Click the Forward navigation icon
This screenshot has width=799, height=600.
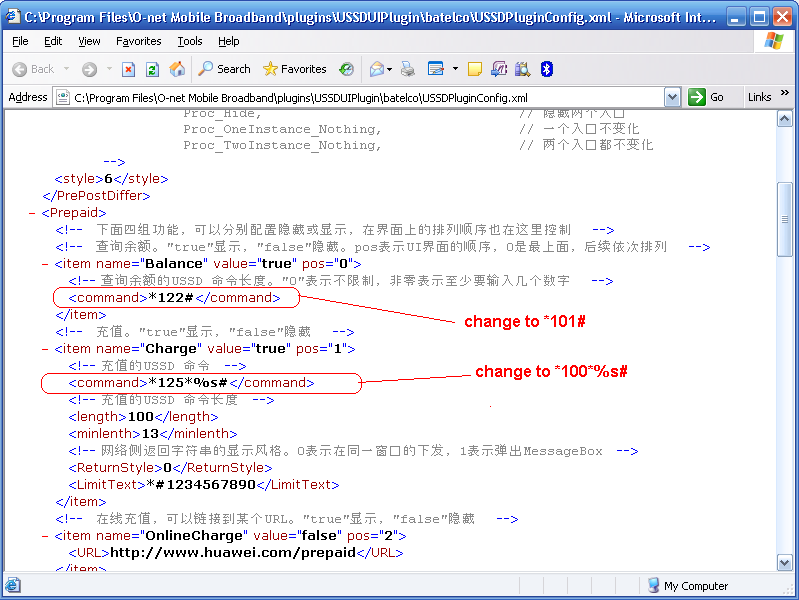pyautogui.click(x=90, y=69)
